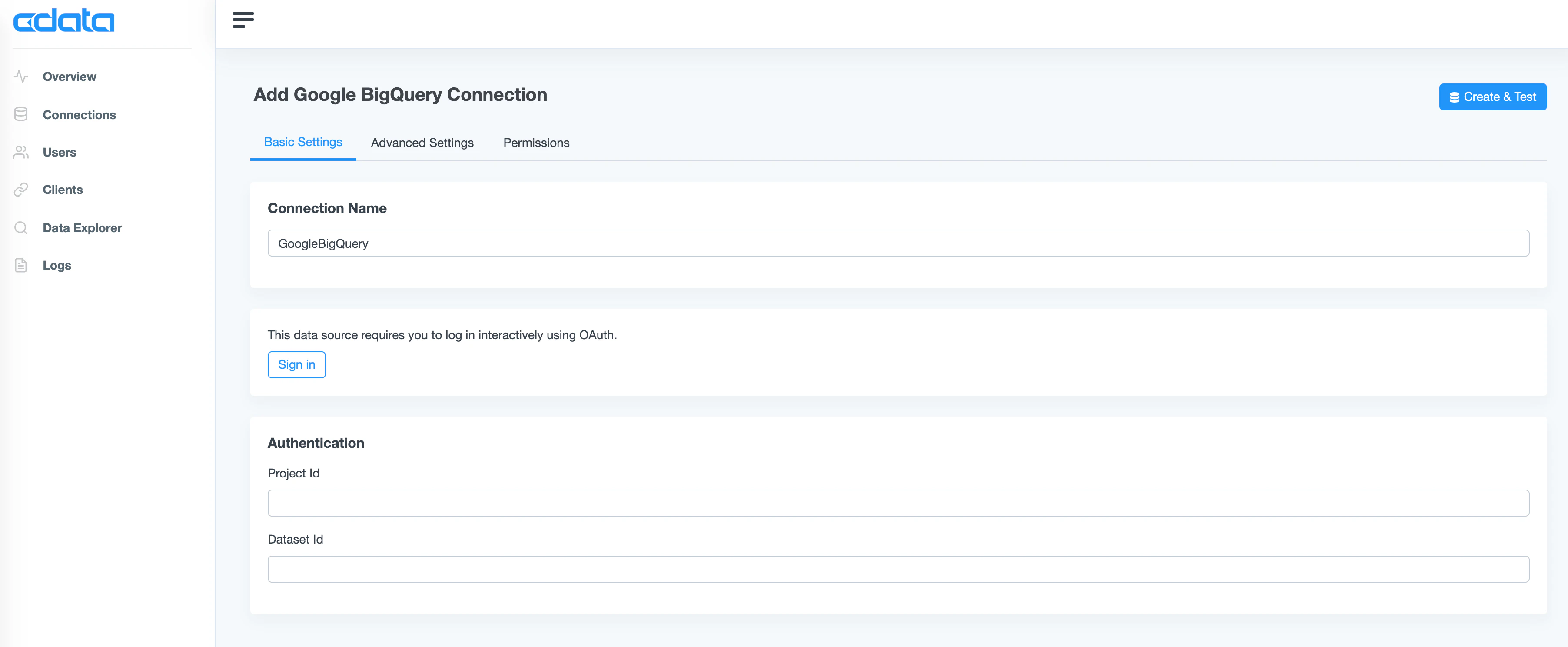This screenshot has height=647, width=1568.
Task: Click the Dataset Id input field
Action: [898, 568]
